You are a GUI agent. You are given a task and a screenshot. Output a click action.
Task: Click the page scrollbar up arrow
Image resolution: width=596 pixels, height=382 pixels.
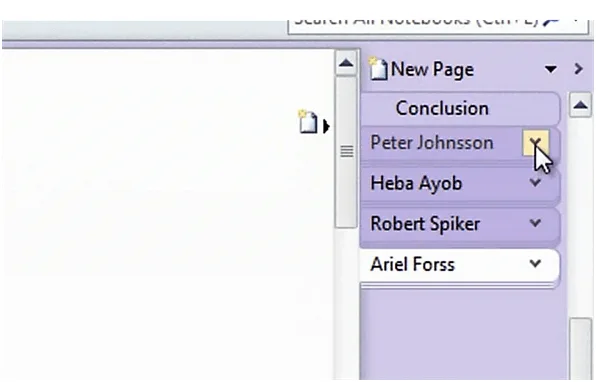[x=346, y=63]
